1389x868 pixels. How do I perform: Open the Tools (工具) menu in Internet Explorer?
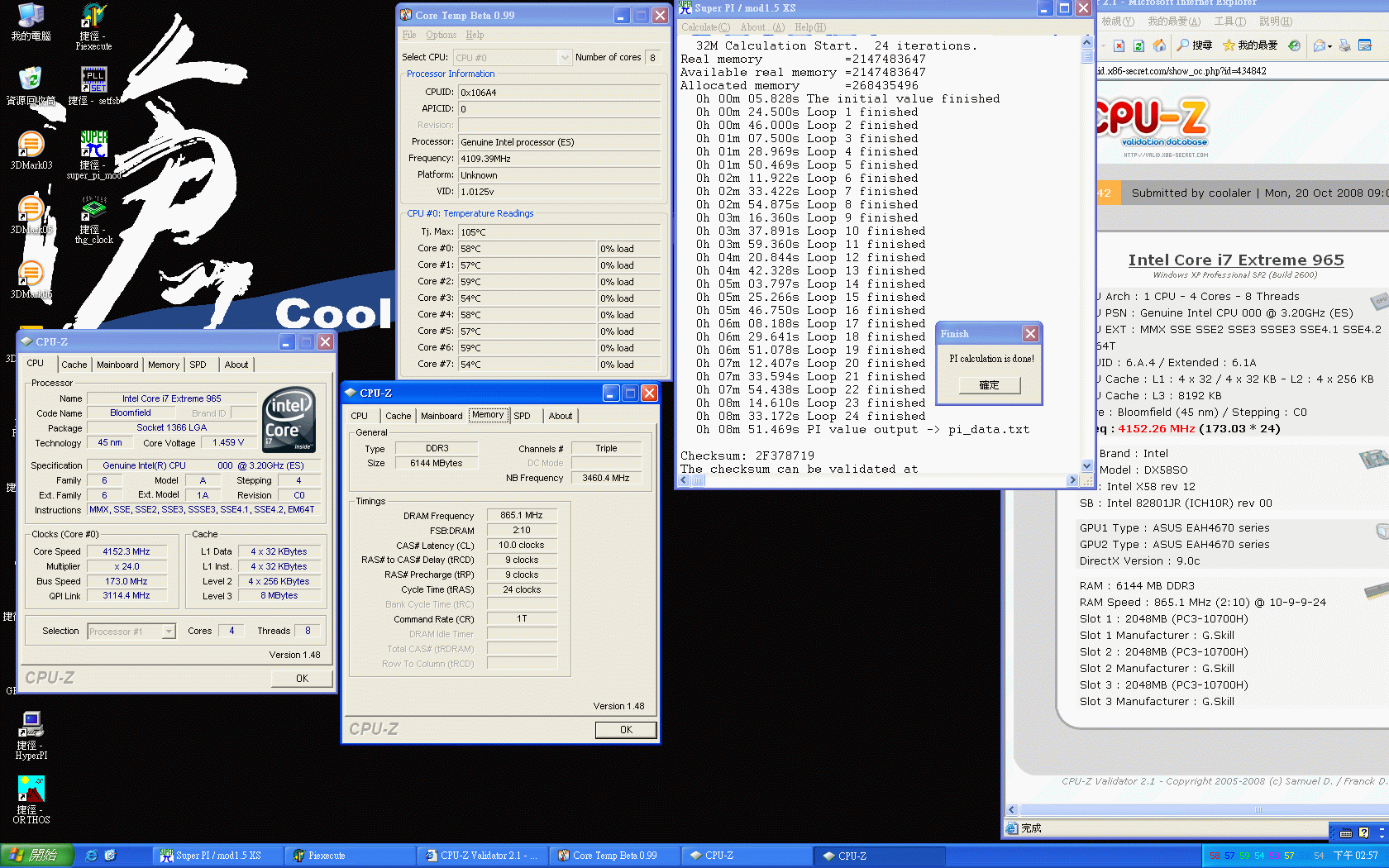coord(1229,21)
